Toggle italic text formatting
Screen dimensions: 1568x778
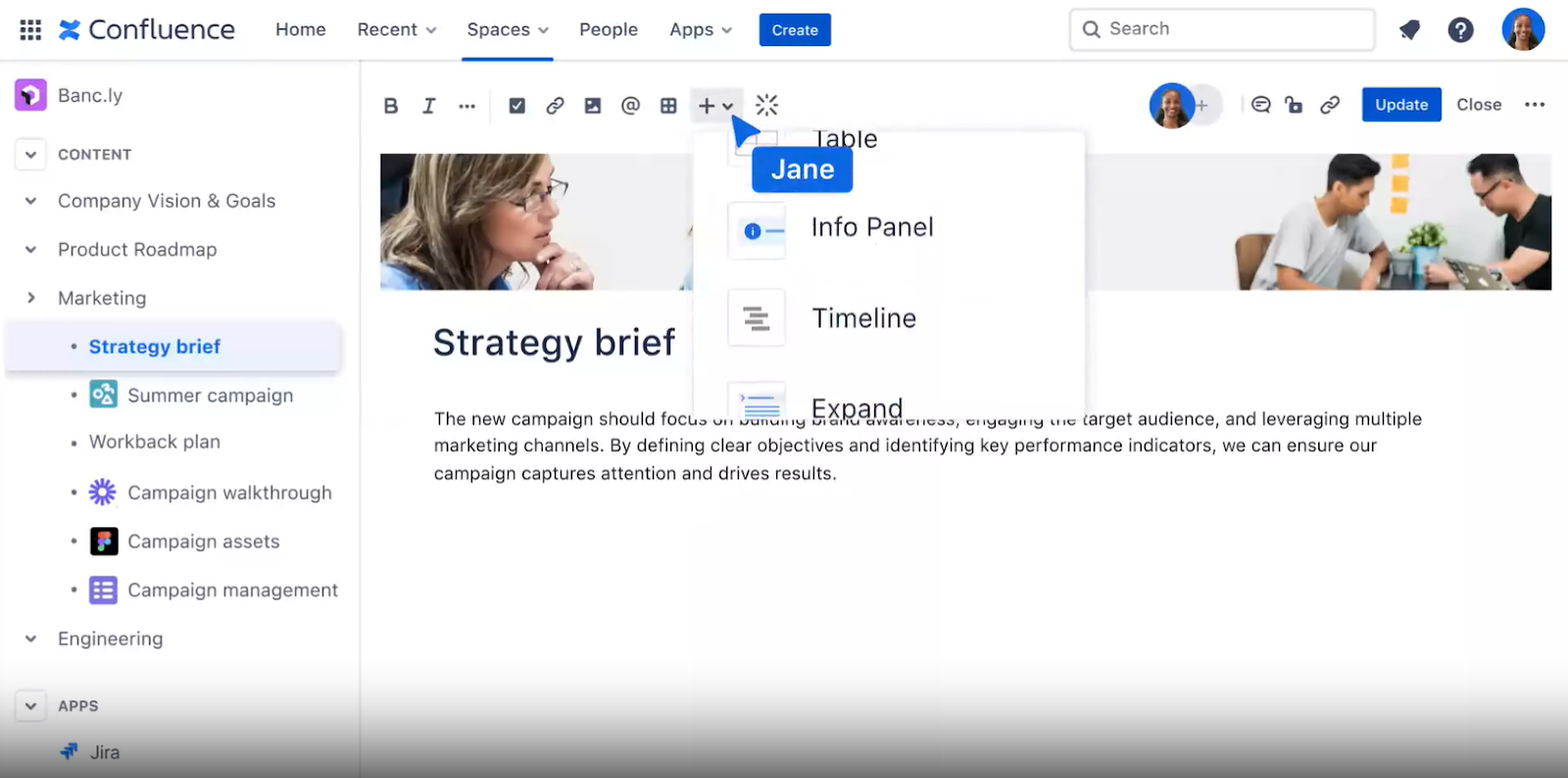(x=428, y=106)
